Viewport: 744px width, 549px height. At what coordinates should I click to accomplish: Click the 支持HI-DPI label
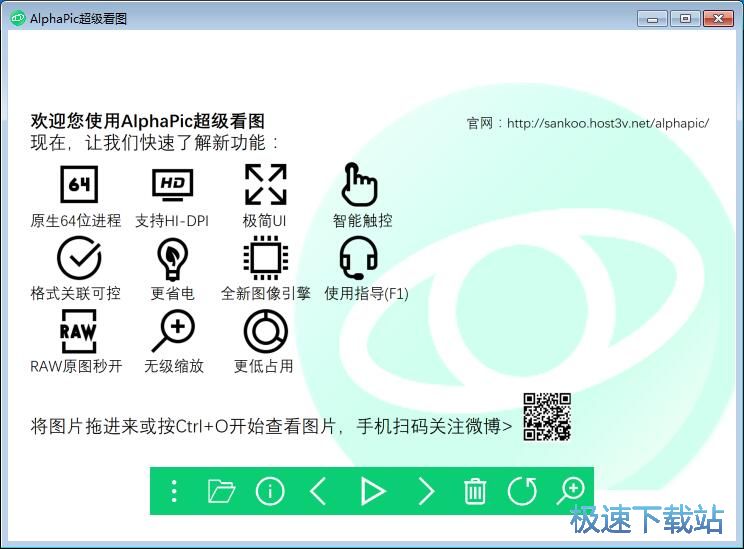coord(172,221)
